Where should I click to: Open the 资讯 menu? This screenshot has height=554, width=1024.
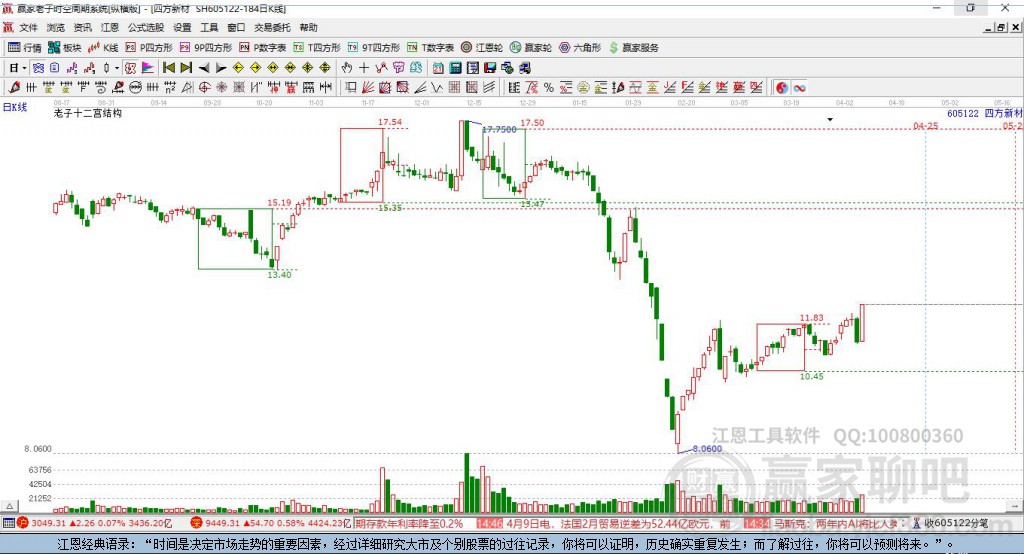(82, 27)
